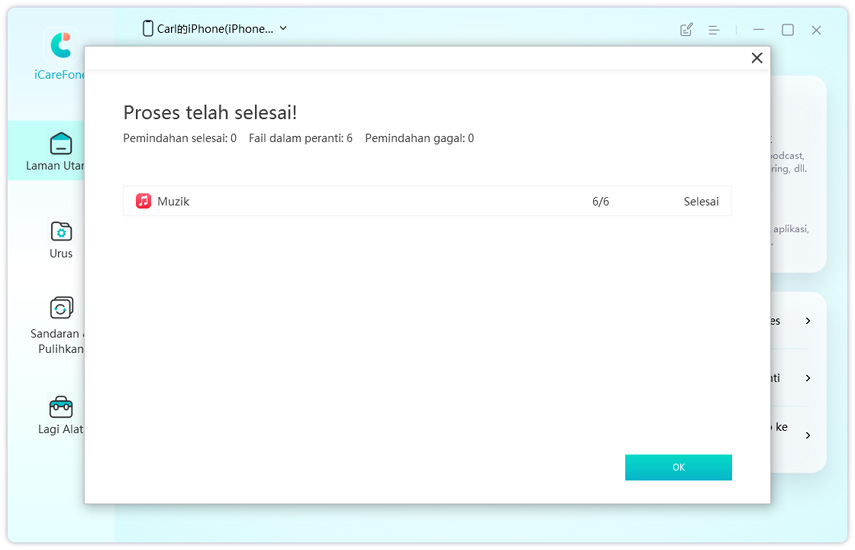
Task: Click the feedback edit icon in title bar
Action: coord(686,30)
